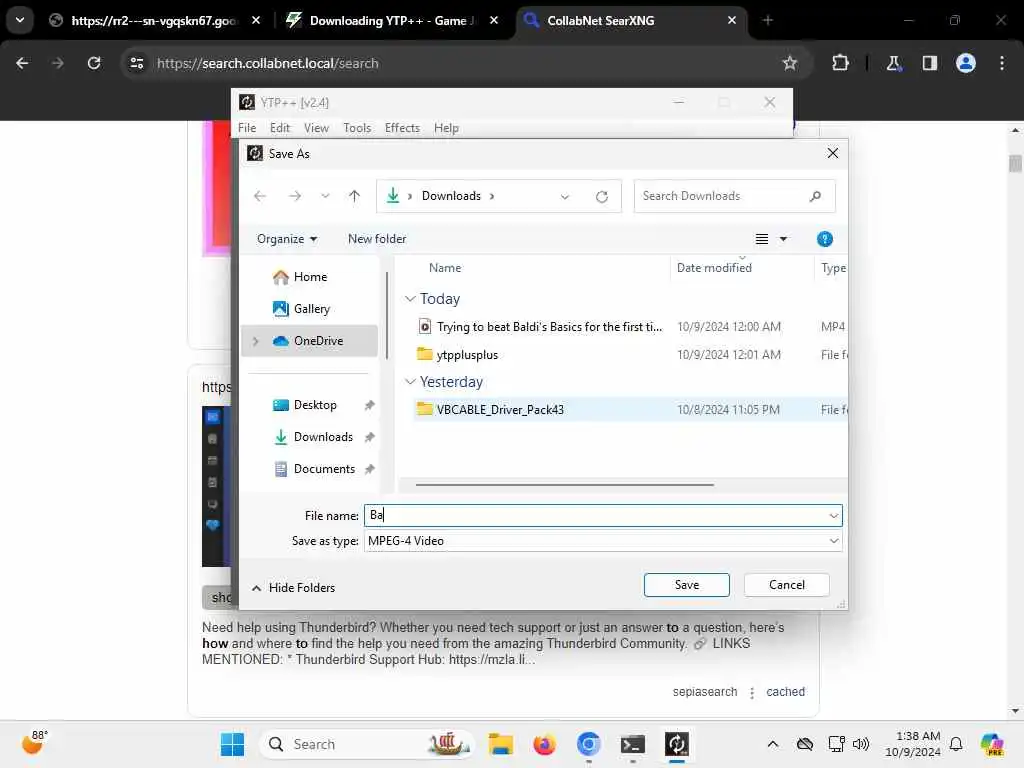The width and height of the screenshot is (1024, 768).
Task: Cancel the Save As dialog
Action: tap(786, 585)
